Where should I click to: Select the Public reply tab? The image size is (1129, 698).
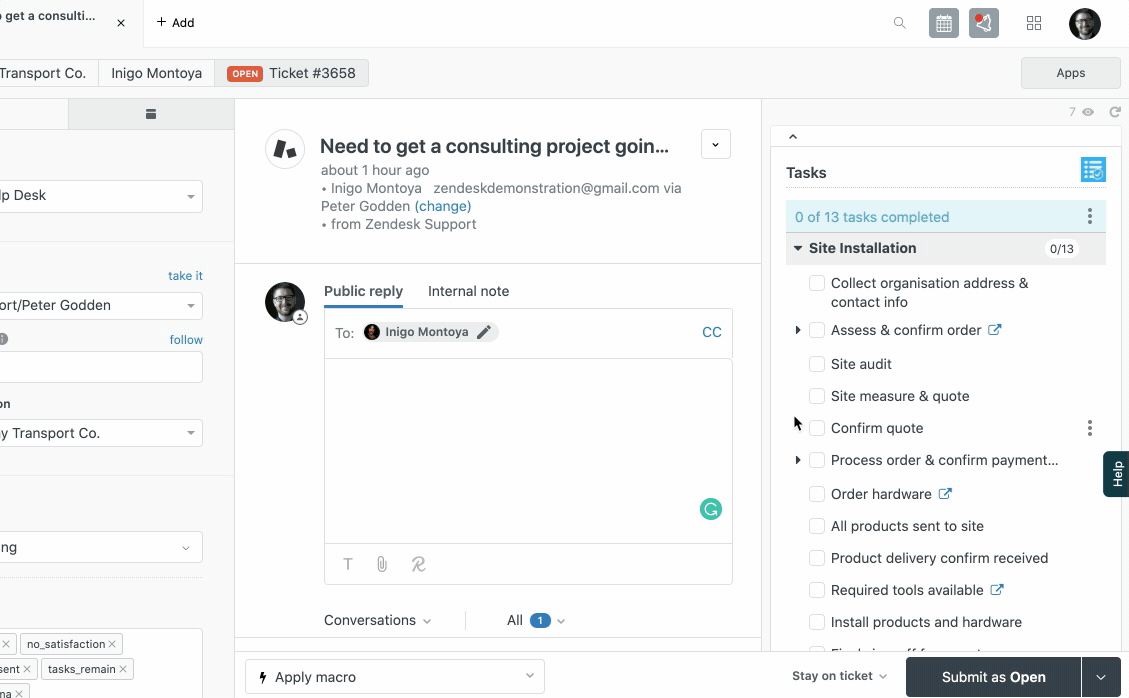pyautogui.click(x=363, y=291)
